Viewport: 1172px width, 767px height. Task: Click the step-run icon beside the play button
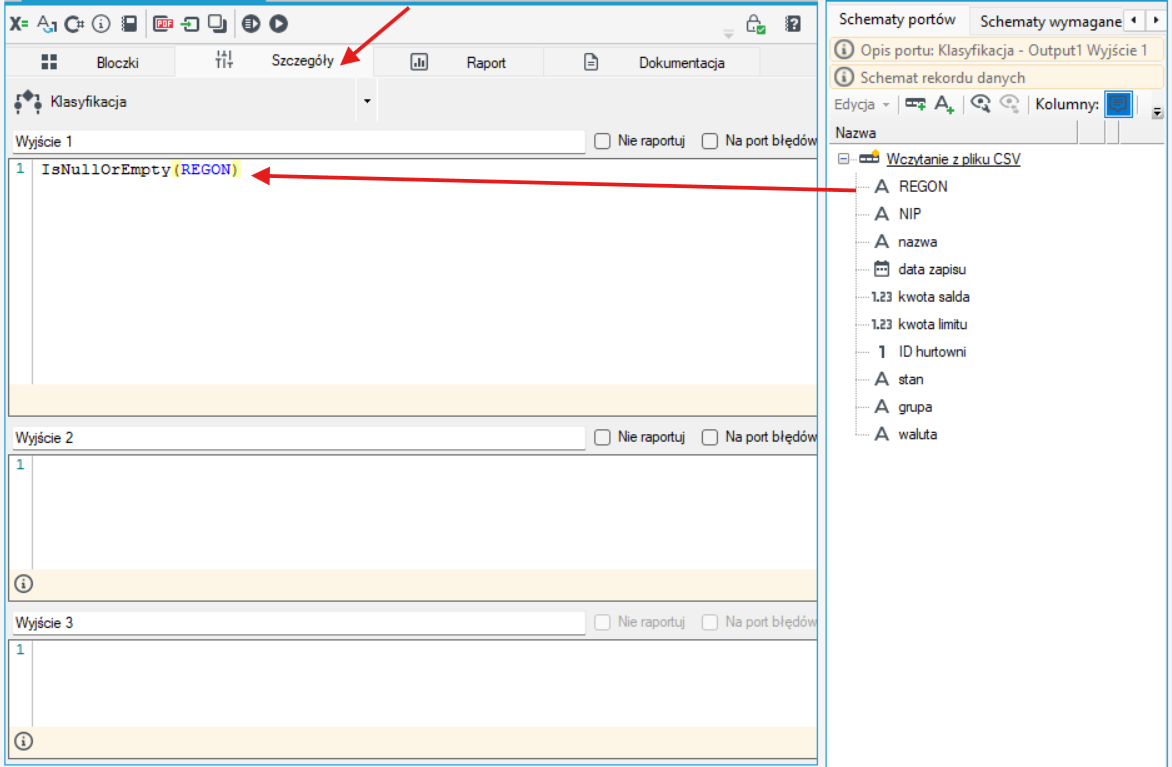251,24
